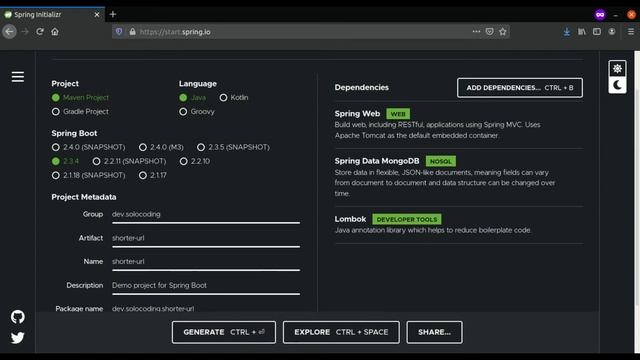Select Spring Boot 2.1.18 (SNAPSHOT)
The image size is (640, 360).
coord(89,175)
